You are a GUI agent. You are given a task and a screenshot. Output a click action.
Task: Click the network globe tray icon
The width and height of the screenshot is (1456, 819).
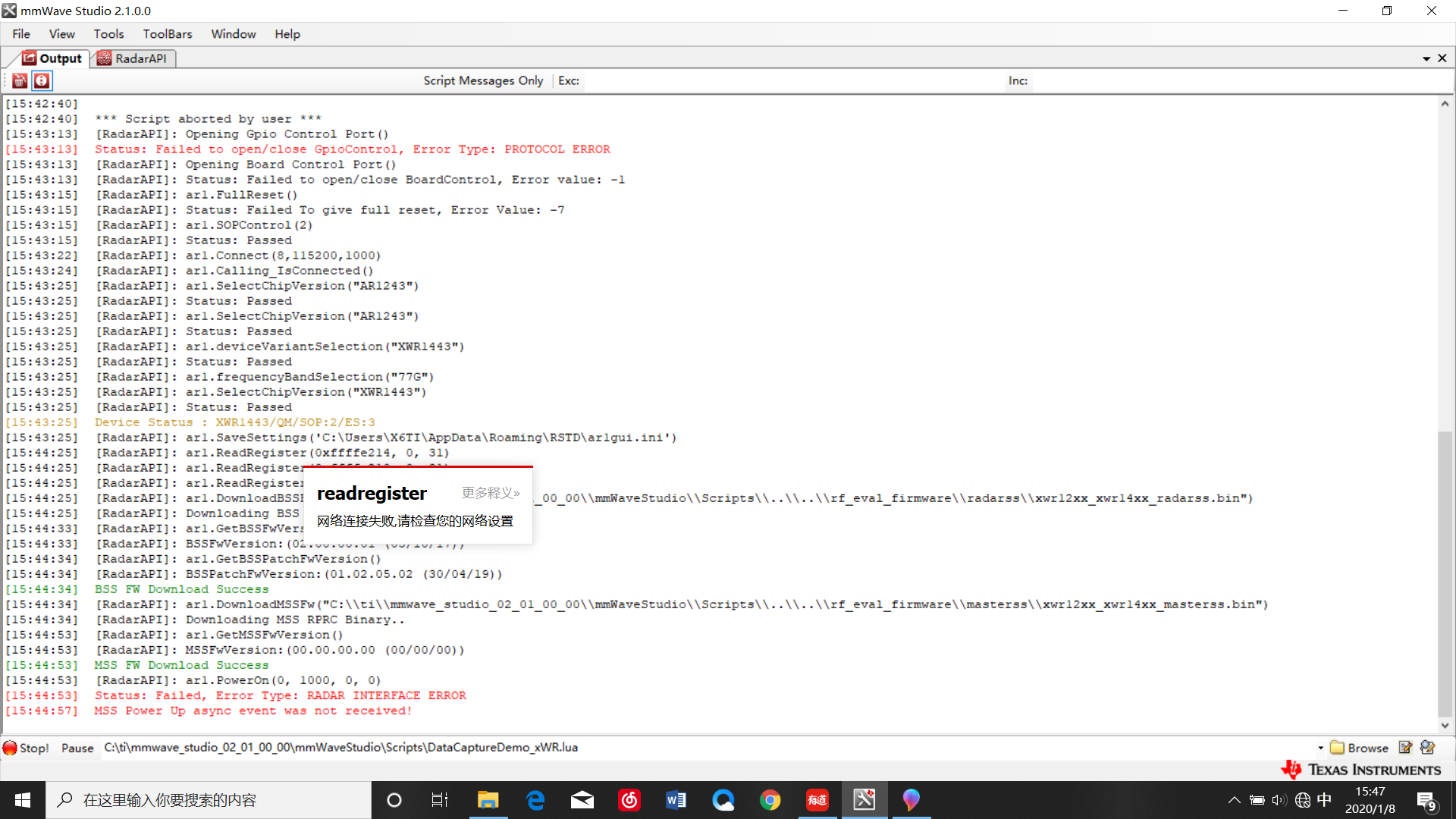pos(1303,800)
